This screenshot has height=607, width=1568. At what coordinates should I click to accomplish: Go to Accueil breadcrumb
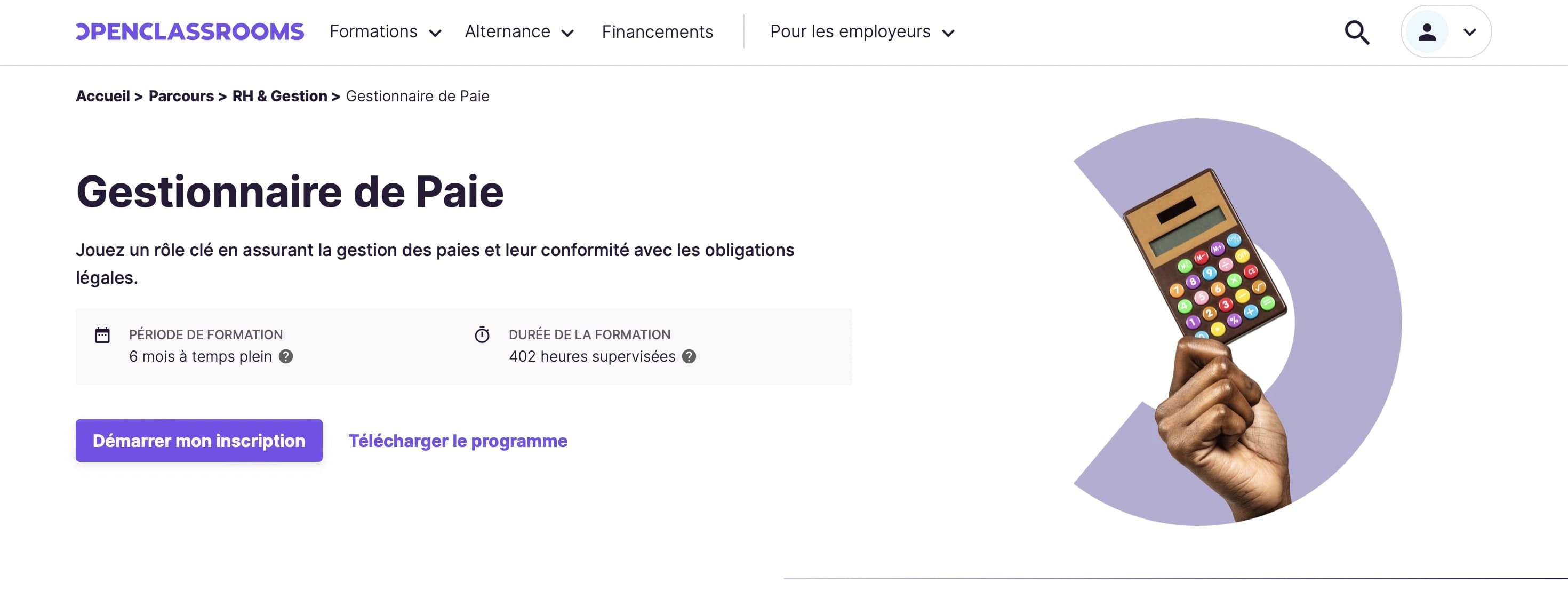[103, 96]
